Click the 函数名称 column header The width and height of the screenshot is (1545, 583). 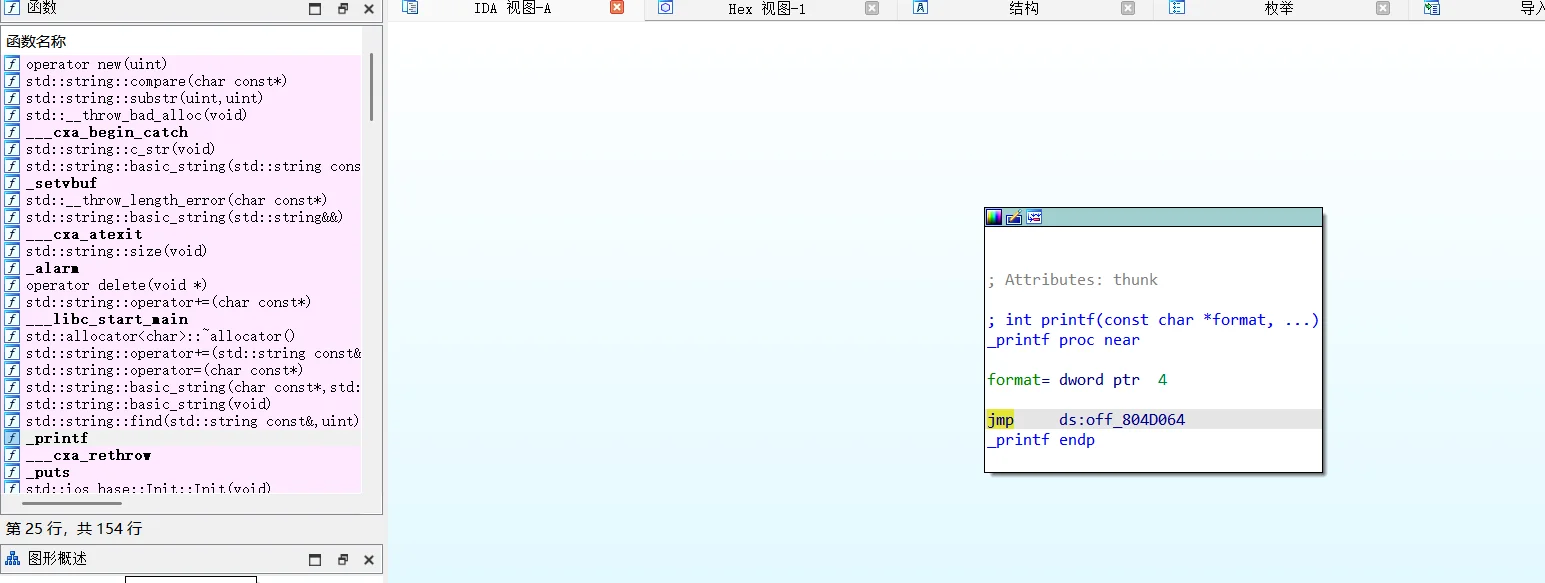tap(36, 41)
